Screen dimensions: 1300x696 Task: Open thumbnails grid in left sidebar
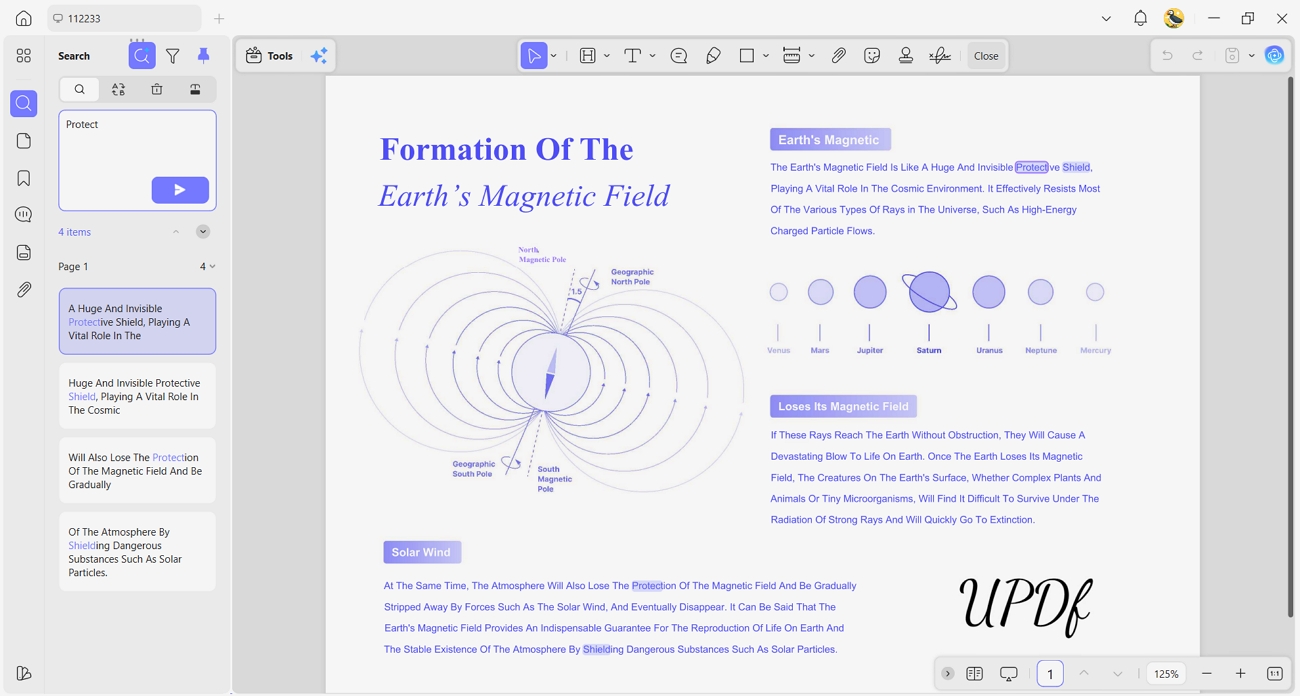(23, 56)
